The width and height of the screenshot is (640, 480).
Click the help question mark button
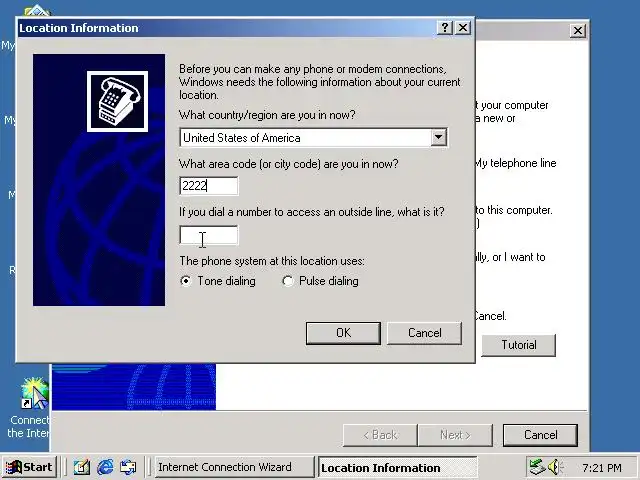(445, 28)
